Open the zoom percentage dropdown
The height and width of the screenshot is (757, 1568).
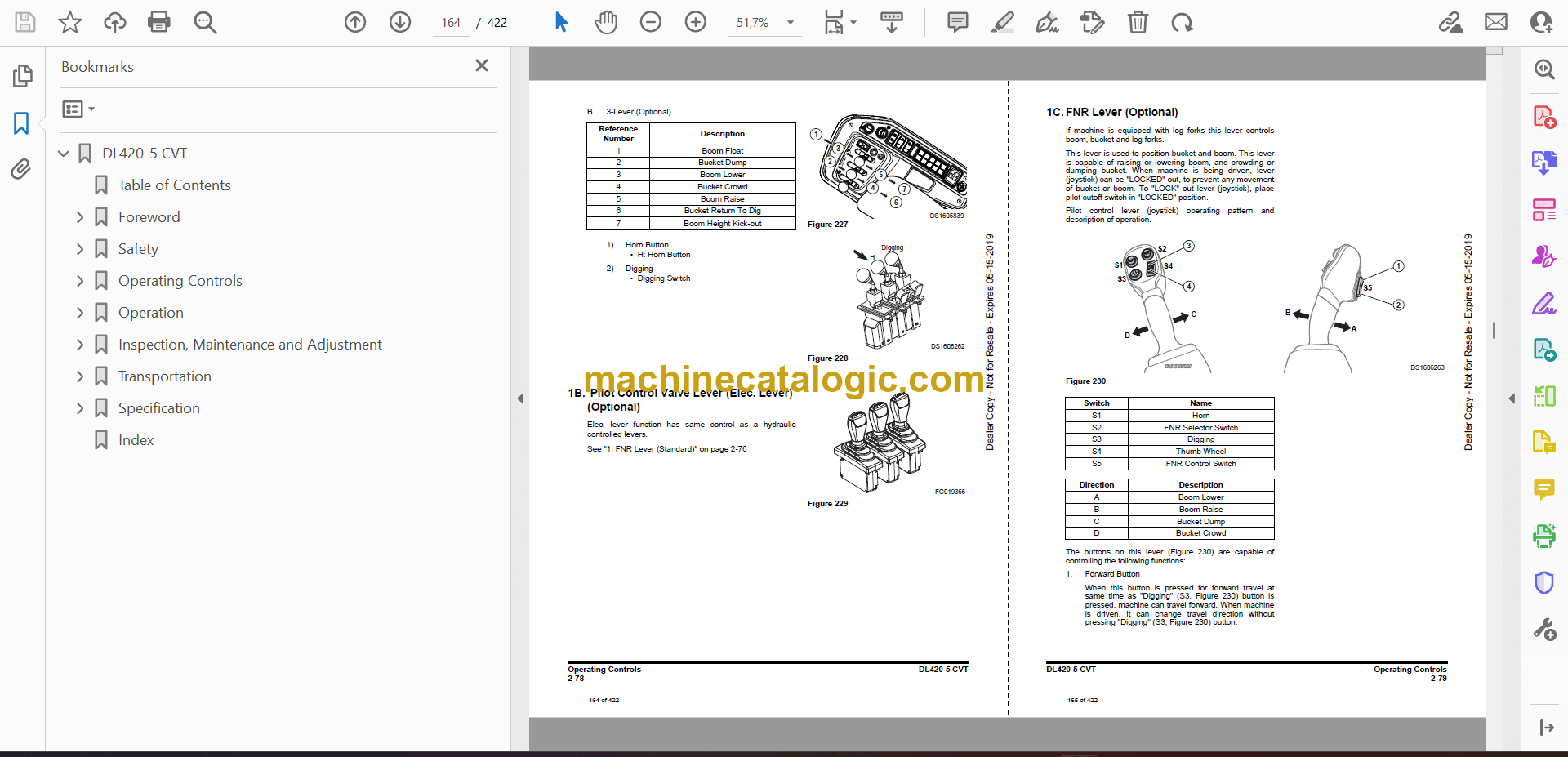click(x=790, y=23)
